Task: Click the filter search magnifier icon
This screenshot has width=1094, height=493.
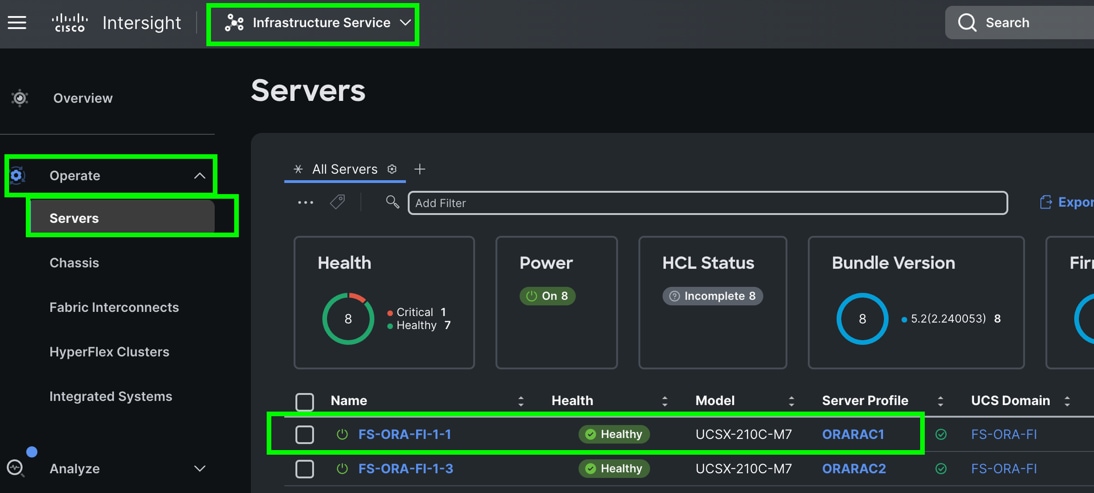Action: tap(393, 202)
